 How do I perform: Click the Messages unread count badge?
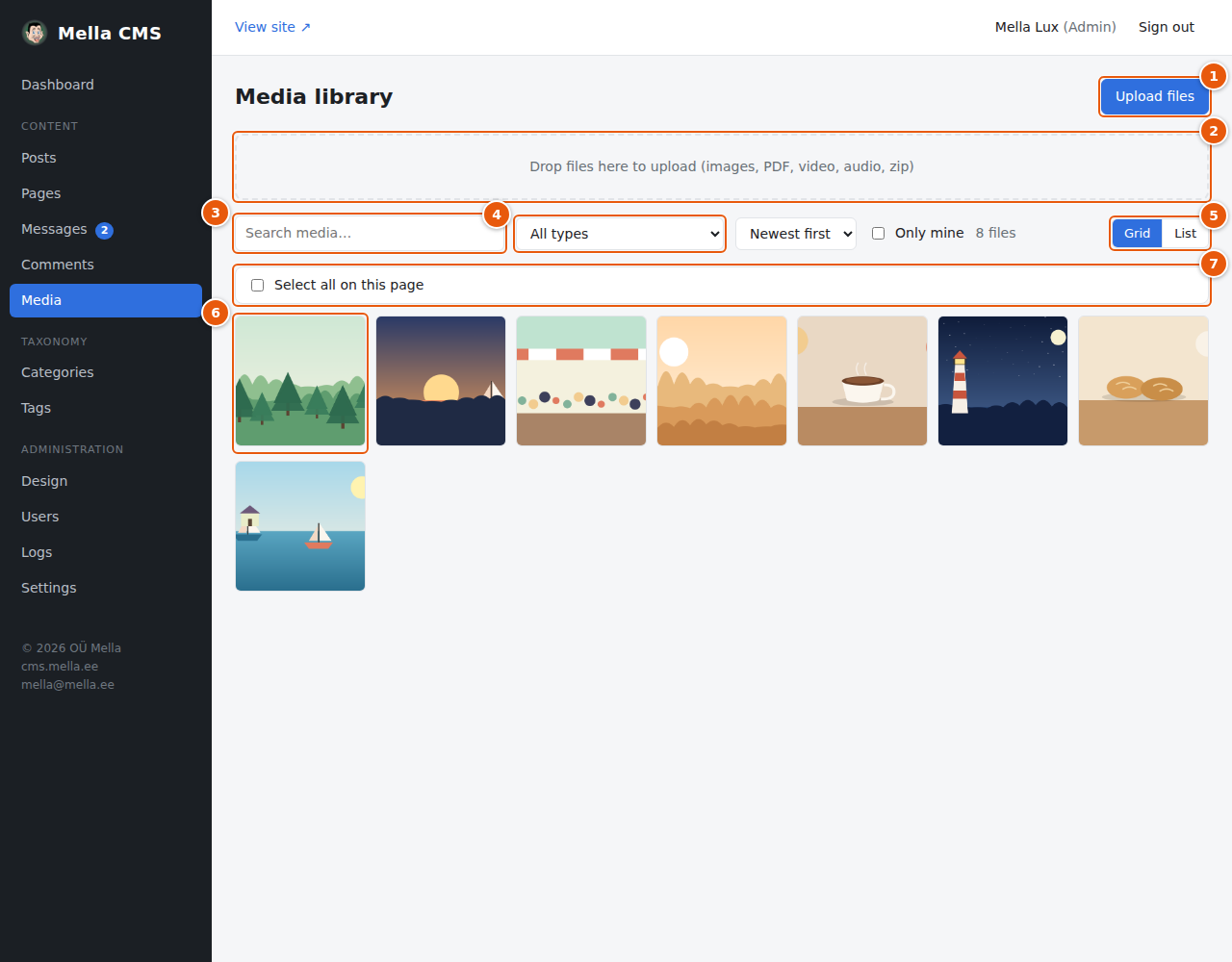(x=104, y=230)
